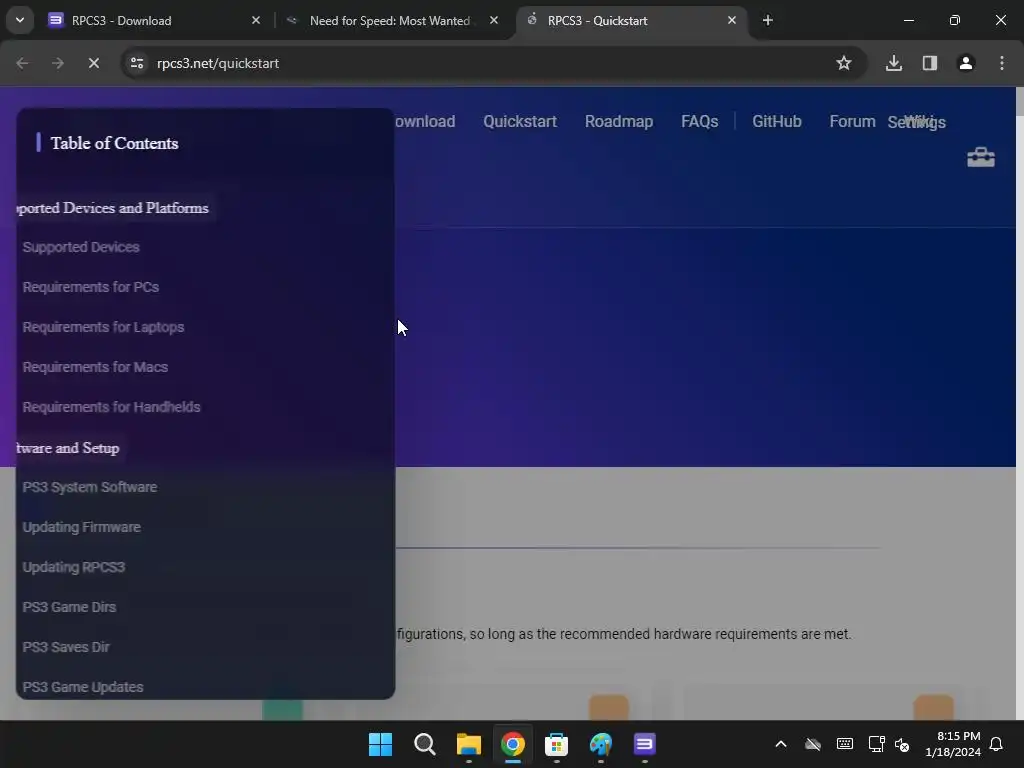Bookmark this page with star icon

coord(843,63)
